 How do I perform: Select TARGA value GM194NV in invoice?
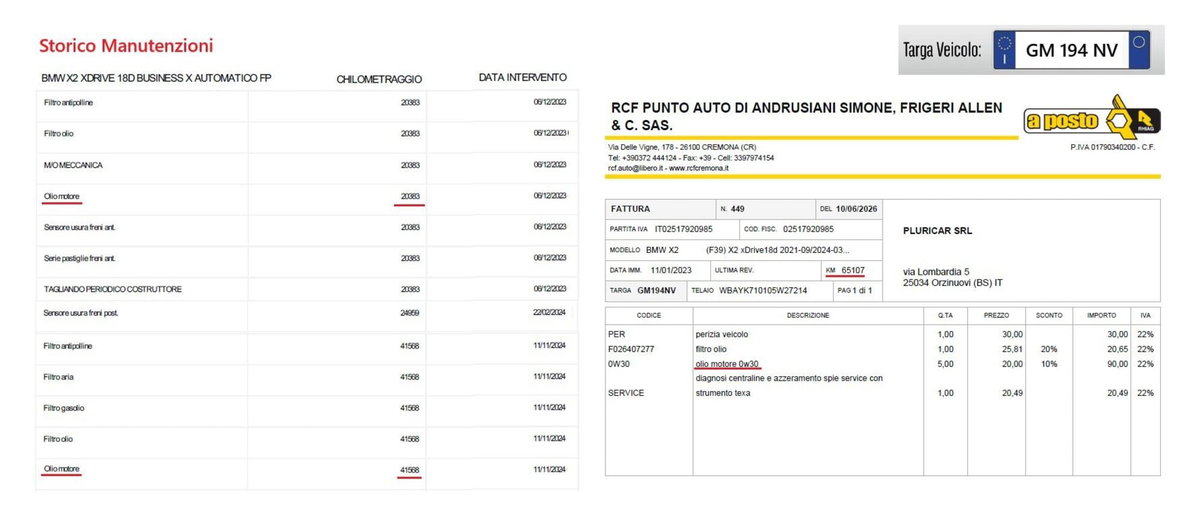pos(656,290)
